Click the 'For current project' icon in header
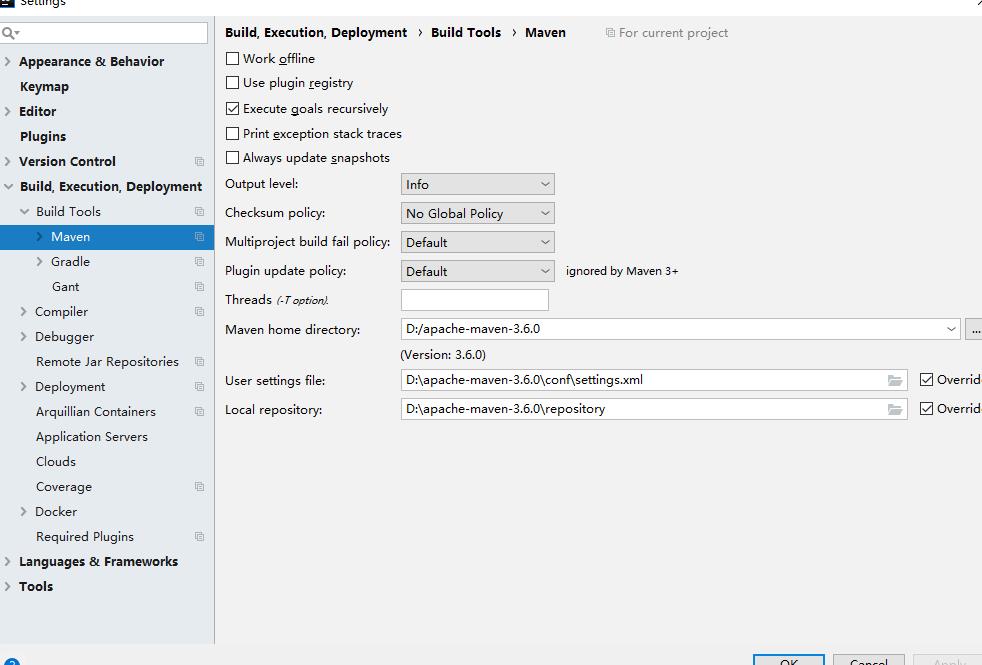Screen dimensions: 982x665 coord(610,33)
